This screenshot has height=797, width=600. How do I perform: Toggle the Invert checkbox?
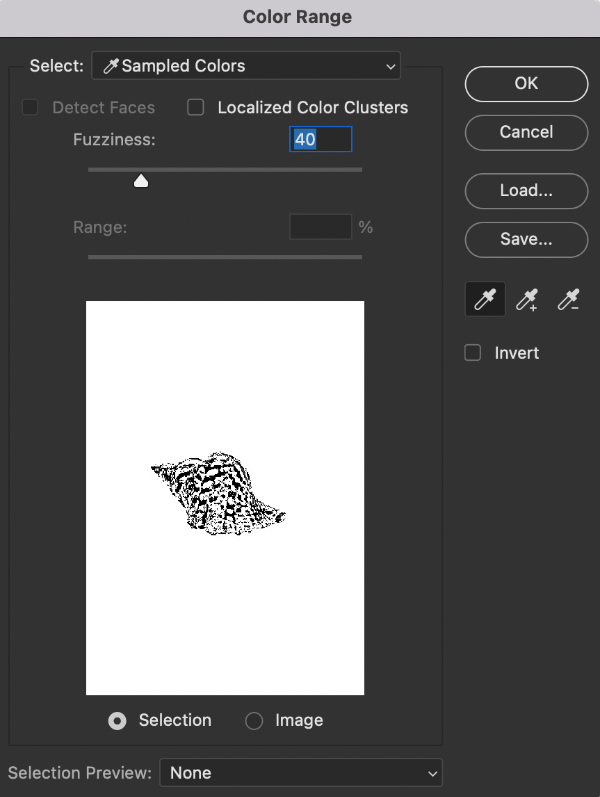[x=472, y=353]
